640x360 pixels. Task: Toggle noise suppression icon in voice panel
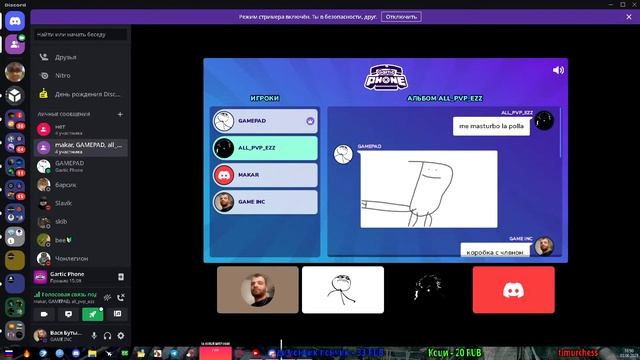coord(107,298)
